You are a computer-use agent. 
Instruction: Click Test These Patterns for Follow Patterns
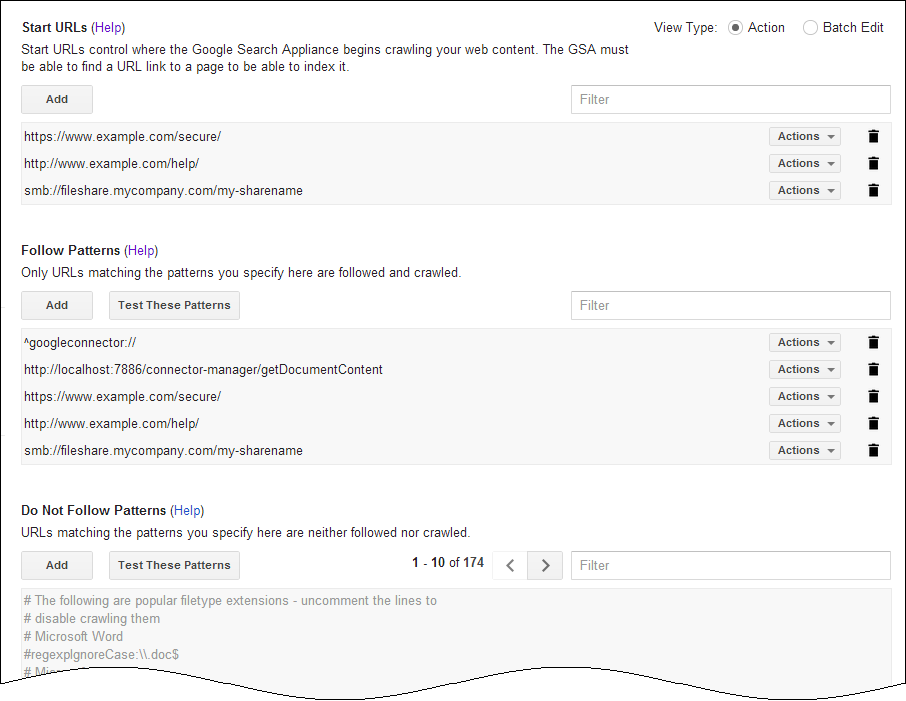[174, 306]
